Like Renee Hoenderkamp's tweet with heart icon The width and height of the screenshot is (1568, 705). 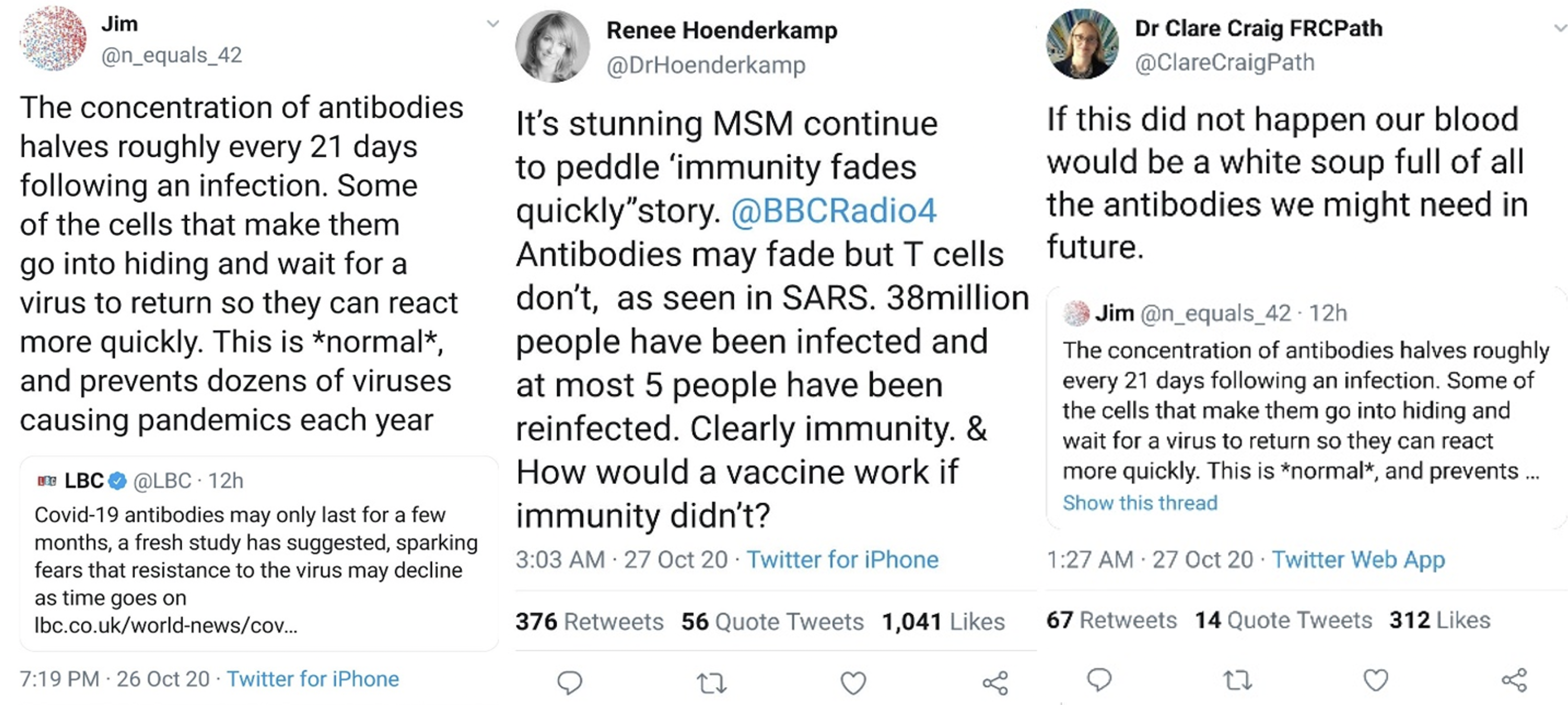coord(853,683)
